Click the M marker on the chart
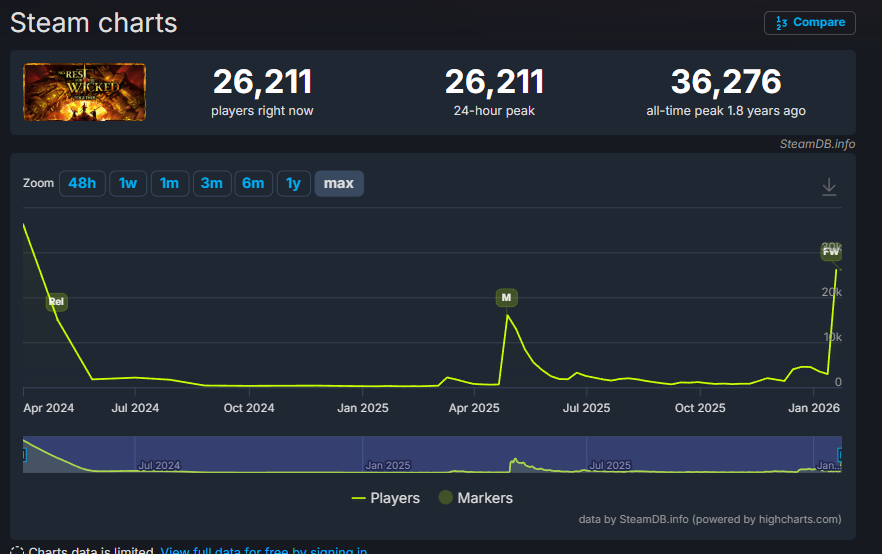 pos(506,298)
